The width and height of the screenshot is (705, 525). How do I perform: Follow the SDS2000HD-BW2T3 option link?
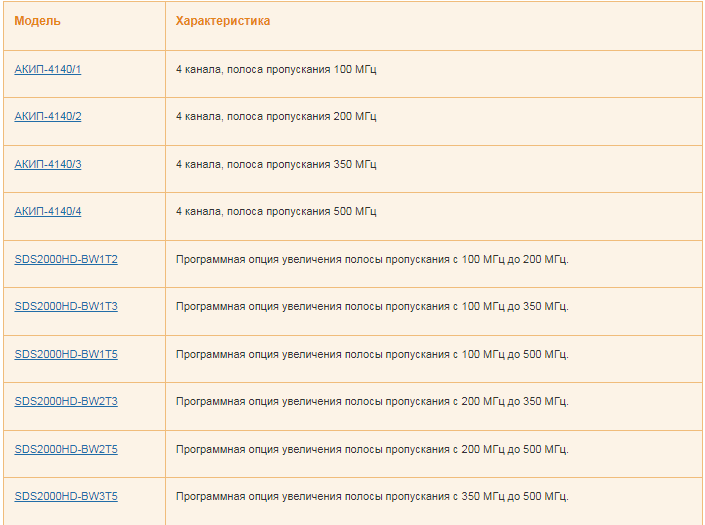pyautogui.click(x=66, y=401)
